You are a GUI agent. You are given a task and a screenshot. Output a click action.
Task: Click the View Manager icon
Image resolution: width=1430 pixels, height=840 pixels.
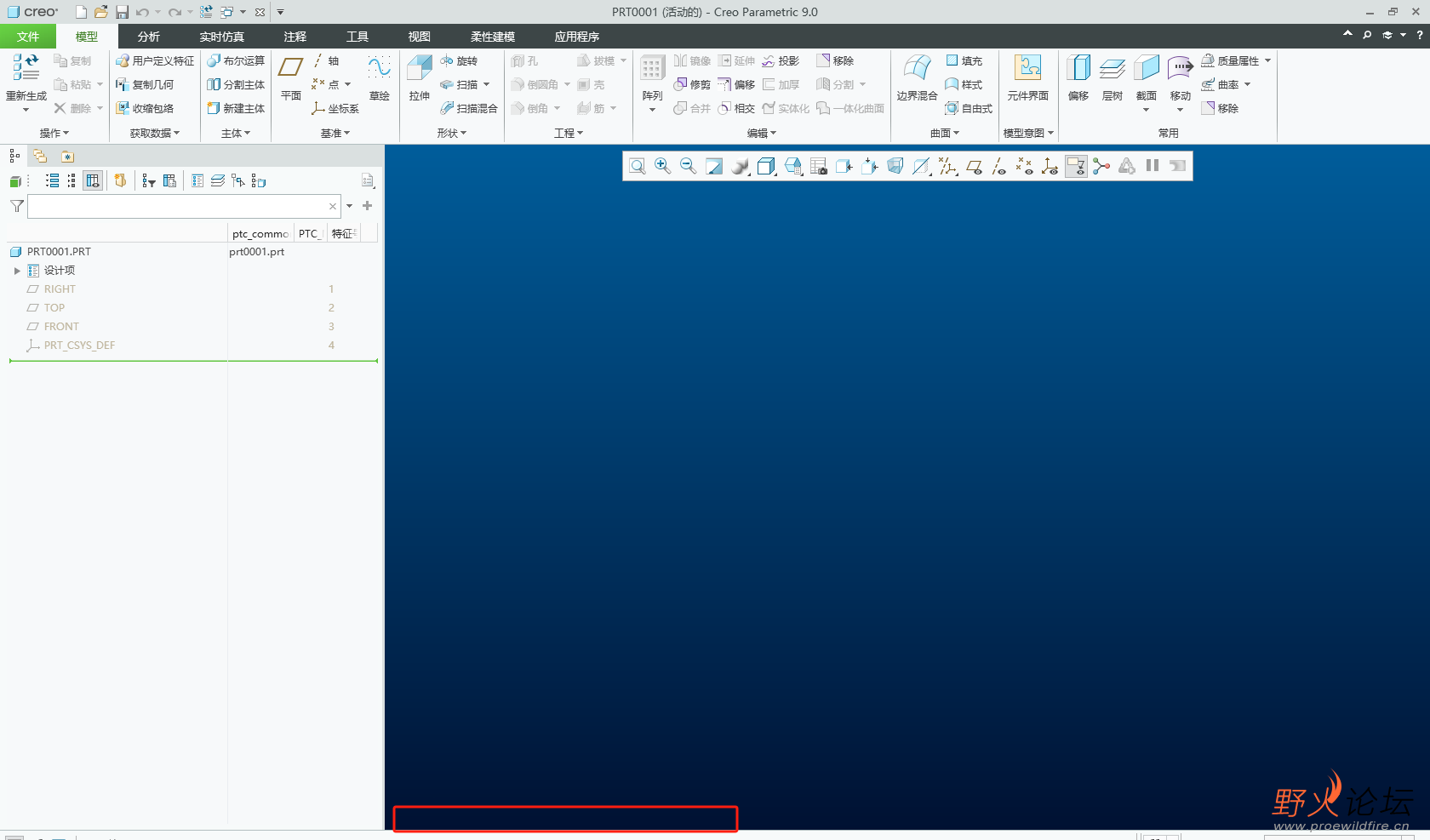coord(819,166)
